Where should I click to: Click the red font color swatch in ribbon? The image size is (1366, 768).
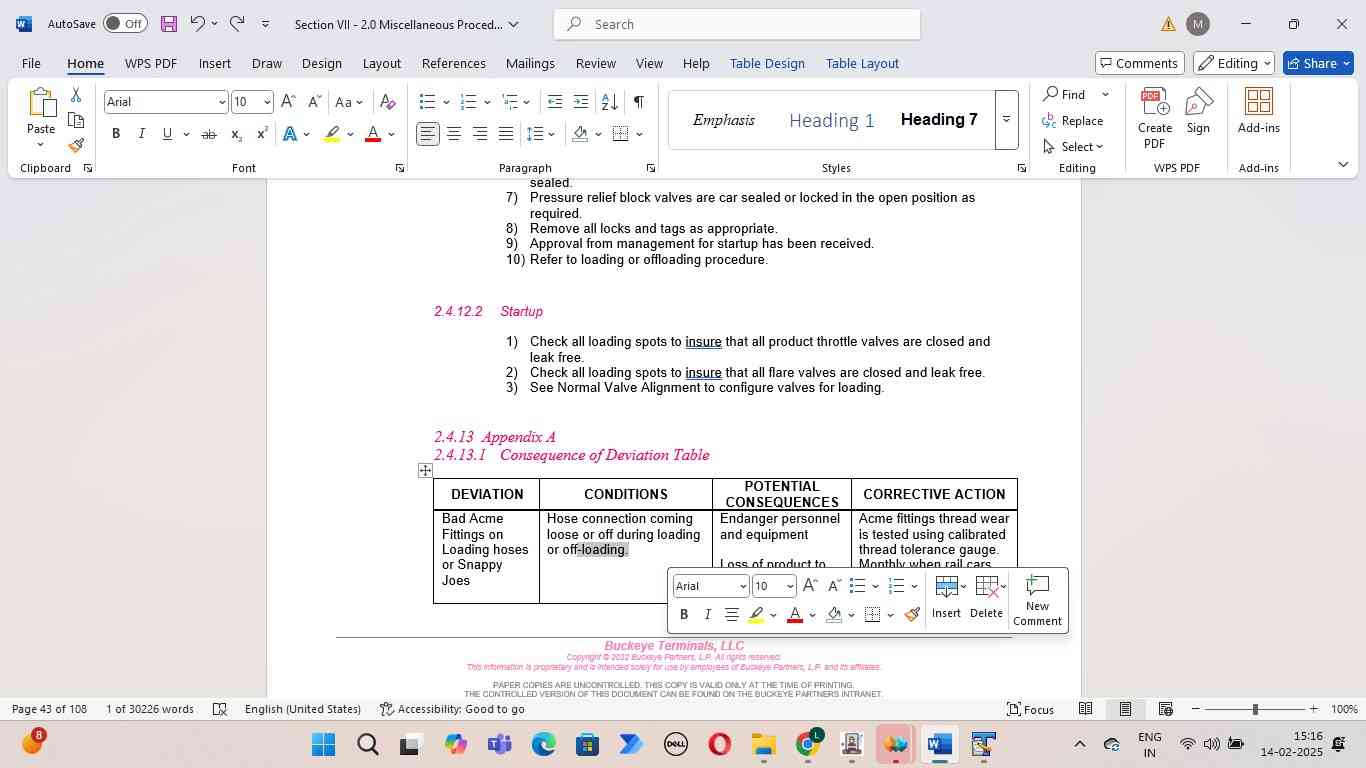[x=373, y=134]
